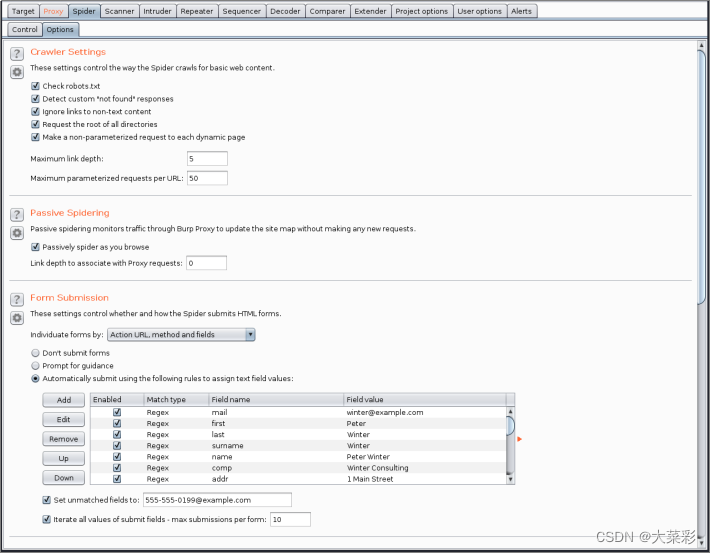Select the surname rule row in table
711x554 pixels.
click(x=300, y=446)
